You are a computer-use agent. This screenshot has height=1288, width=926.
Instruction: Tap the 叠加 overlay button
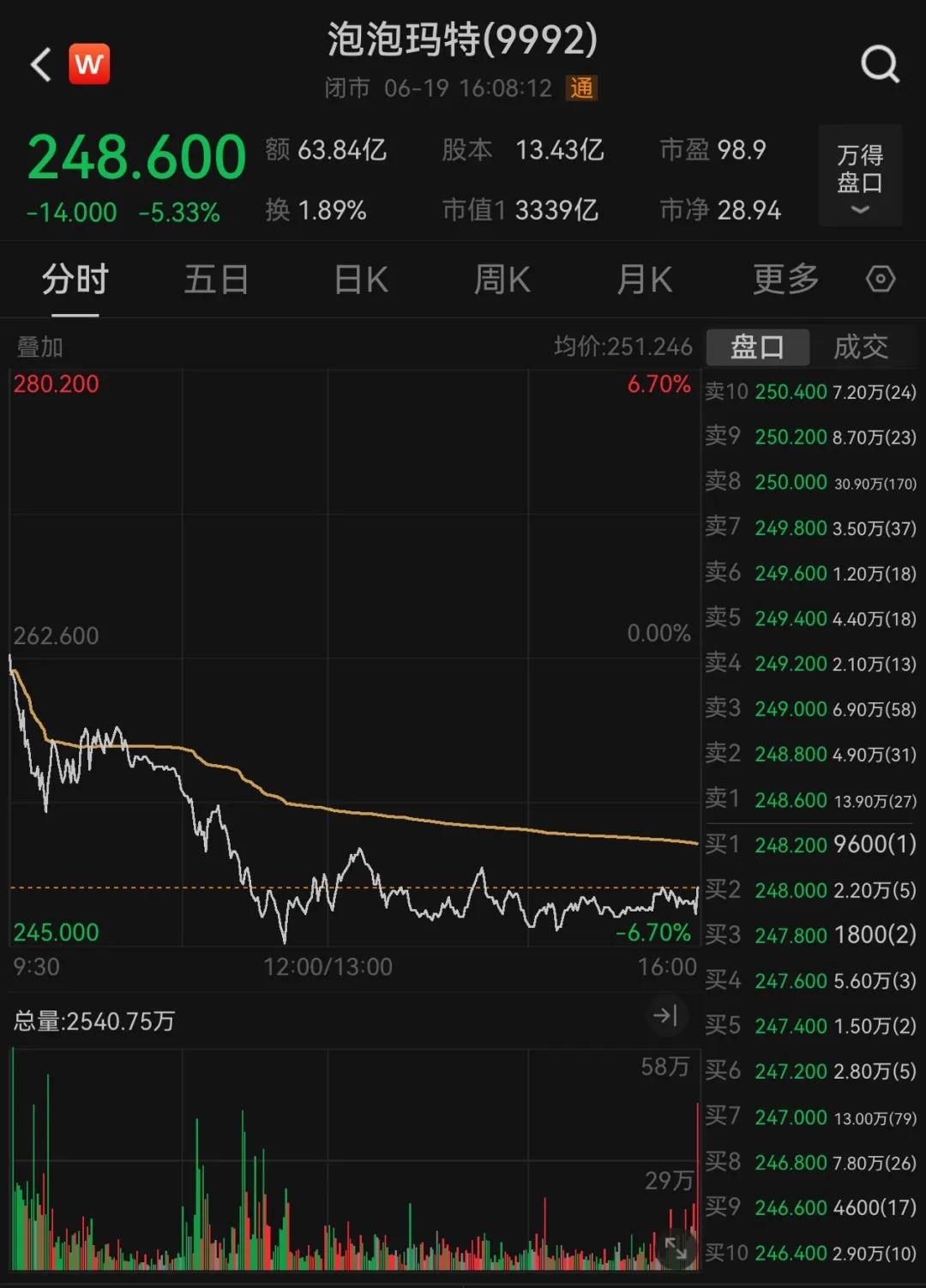pos(39,347)
